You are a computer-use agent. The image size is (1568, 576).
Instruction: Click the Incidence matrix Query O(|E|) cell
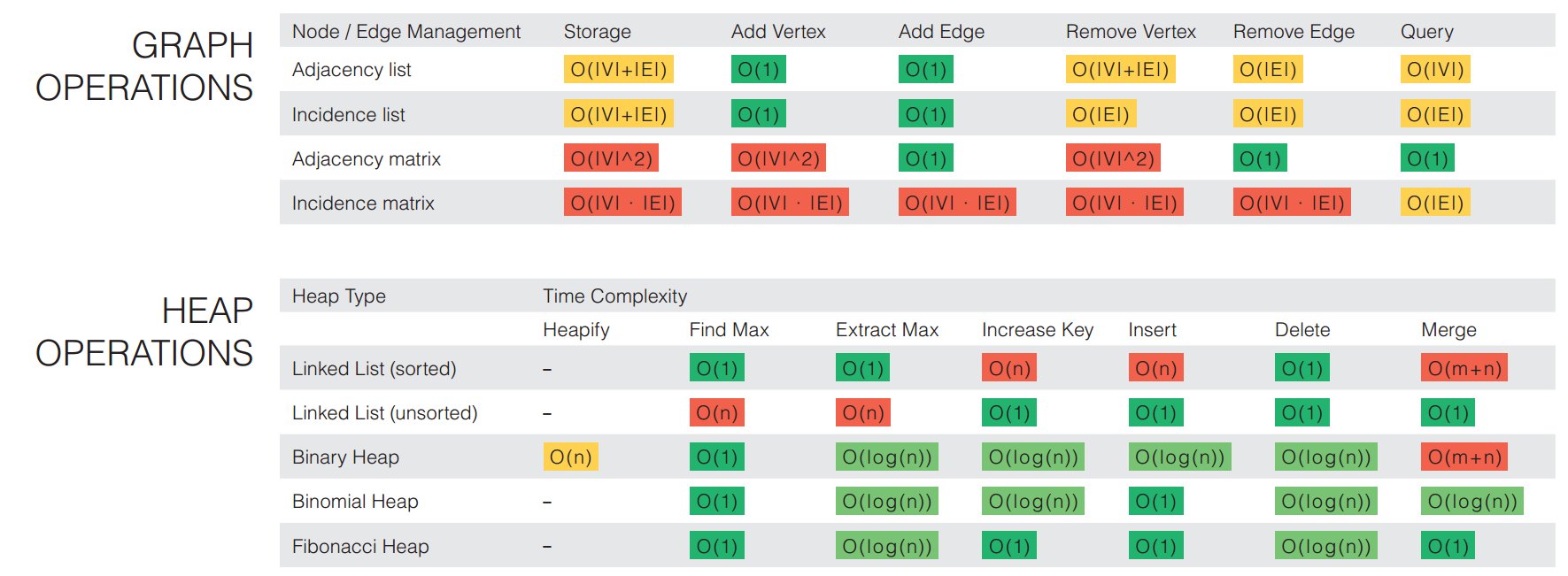1434,203
